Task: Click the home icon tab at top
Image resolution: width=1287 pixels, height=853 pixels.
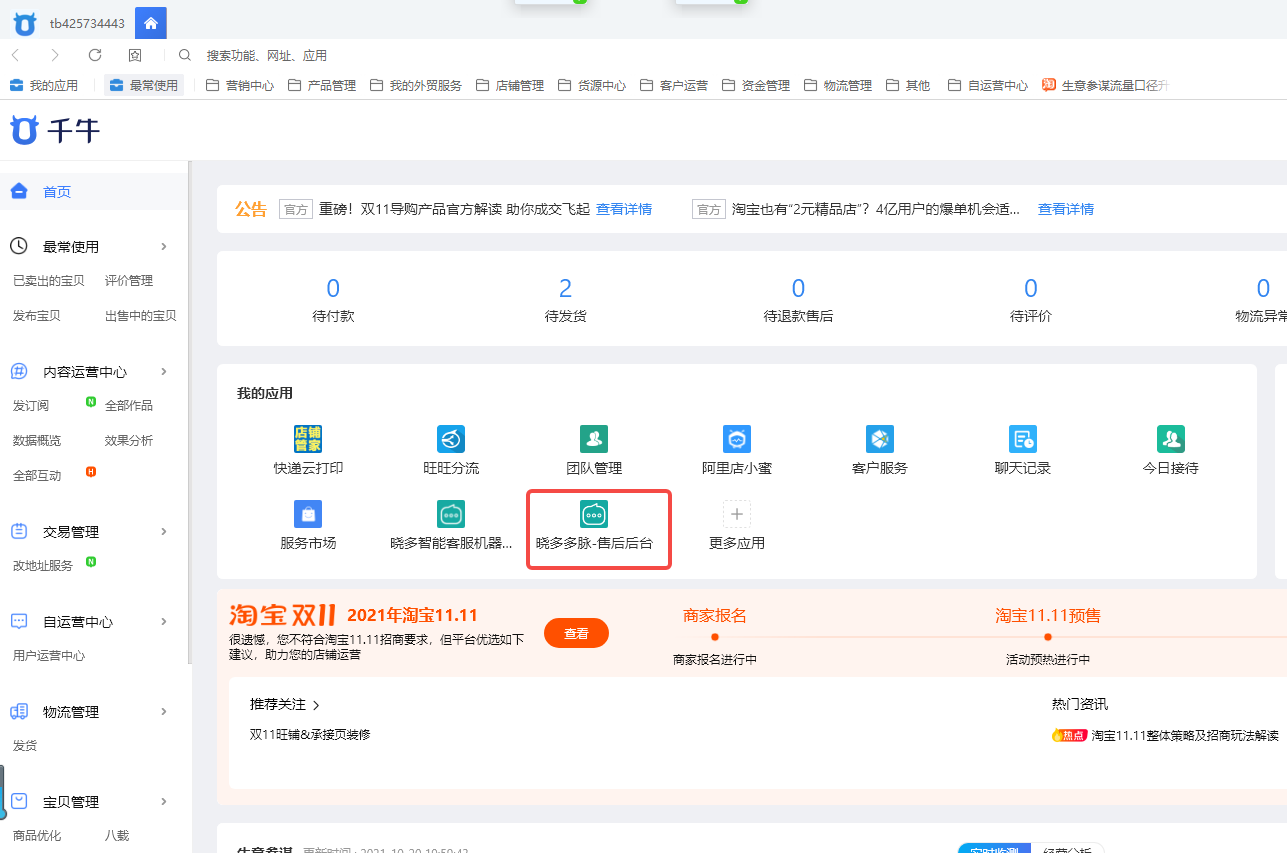Action: (150, 23)
